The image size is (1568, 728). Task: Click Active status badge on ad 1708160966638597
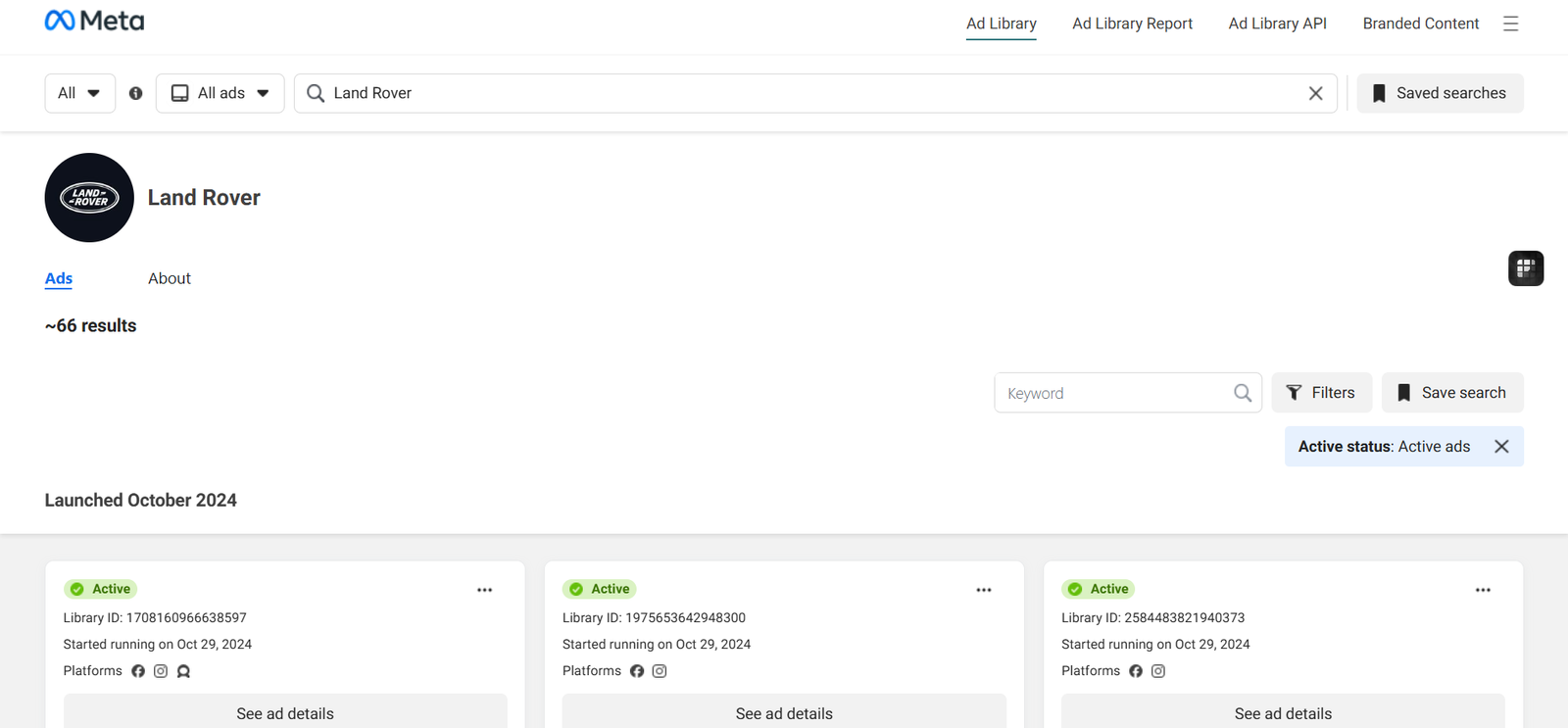(100, 589)
